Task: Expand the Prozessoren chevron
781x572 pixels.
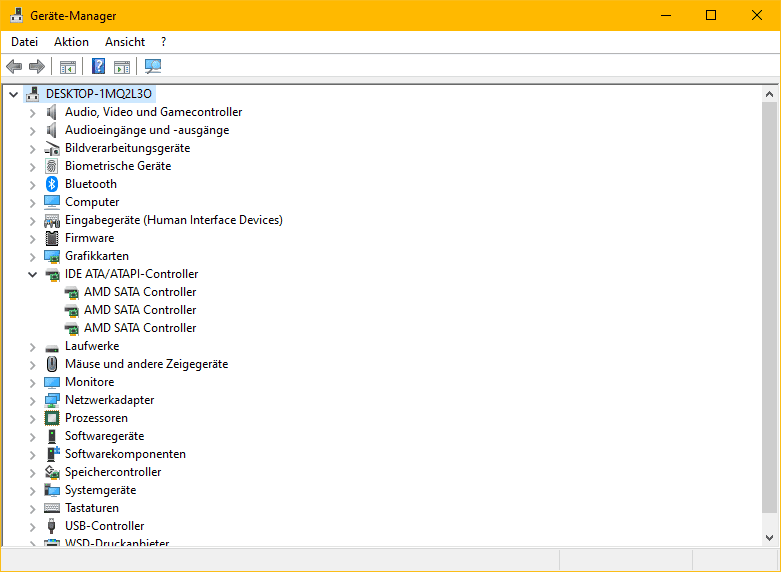Action: pos(32,419)
